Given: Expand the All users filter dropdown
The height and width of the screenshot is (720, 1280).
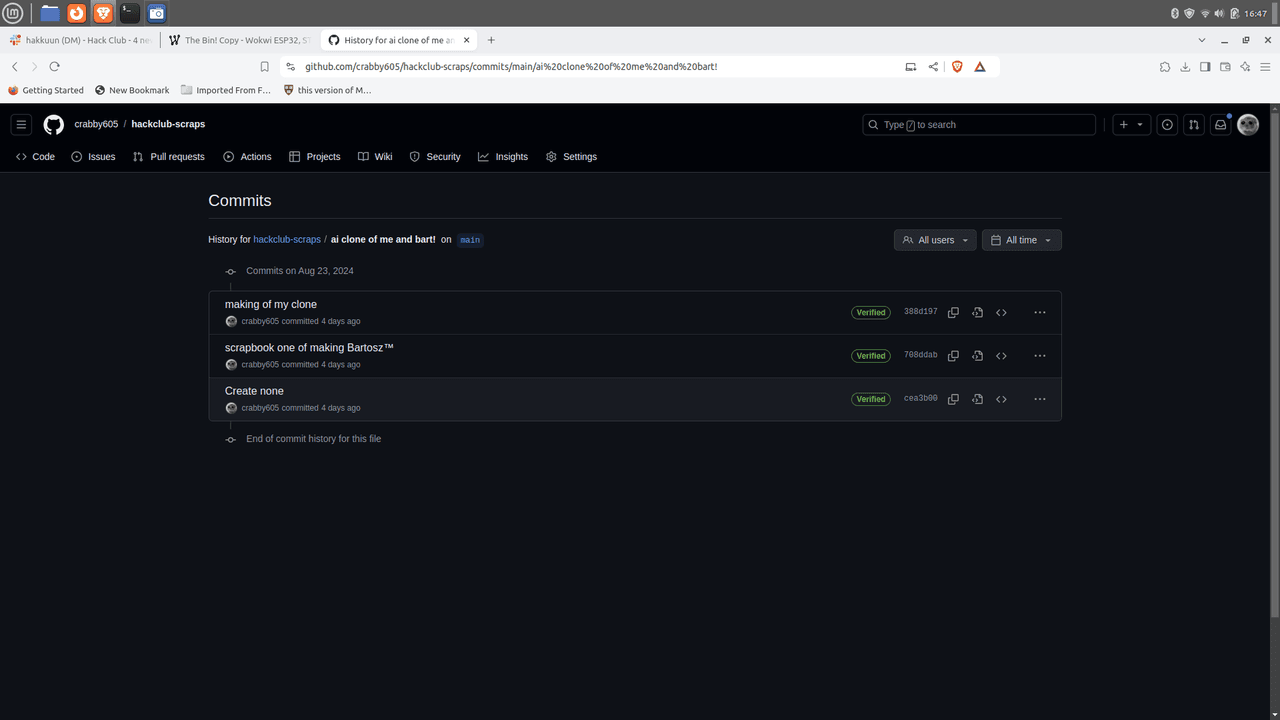Looking at the screenshot, I should [x=935, y=240].
